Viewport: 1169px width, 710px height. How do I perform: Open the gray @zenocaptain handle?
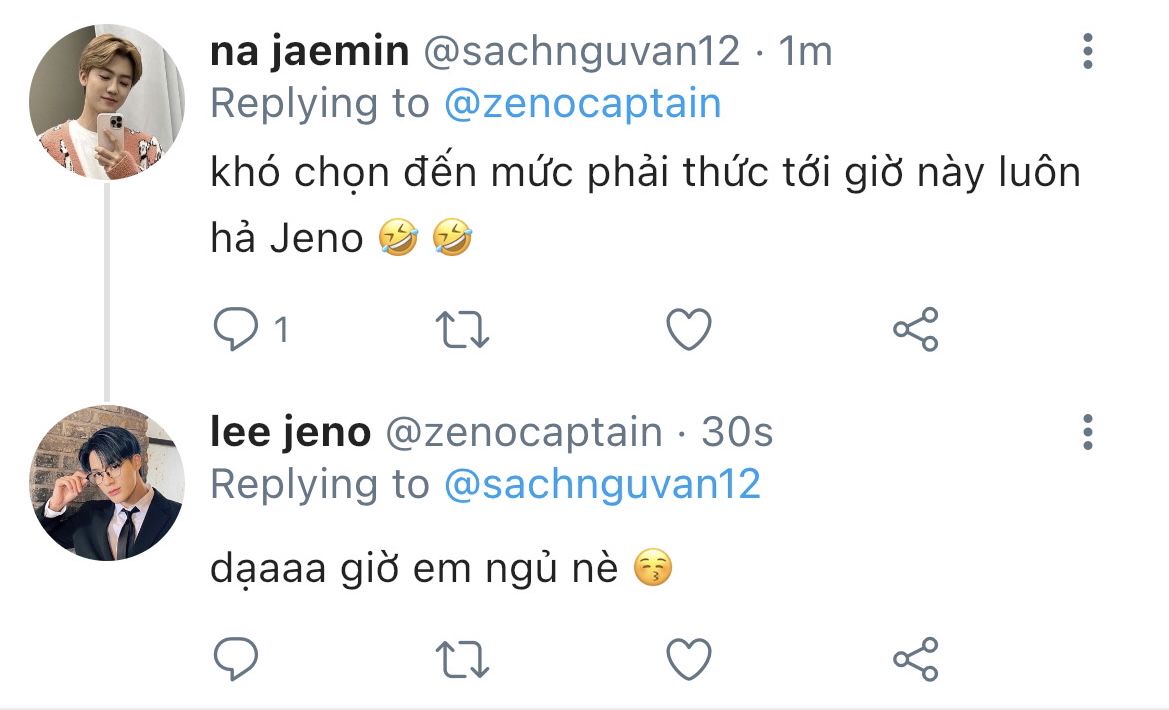(523, 433)
